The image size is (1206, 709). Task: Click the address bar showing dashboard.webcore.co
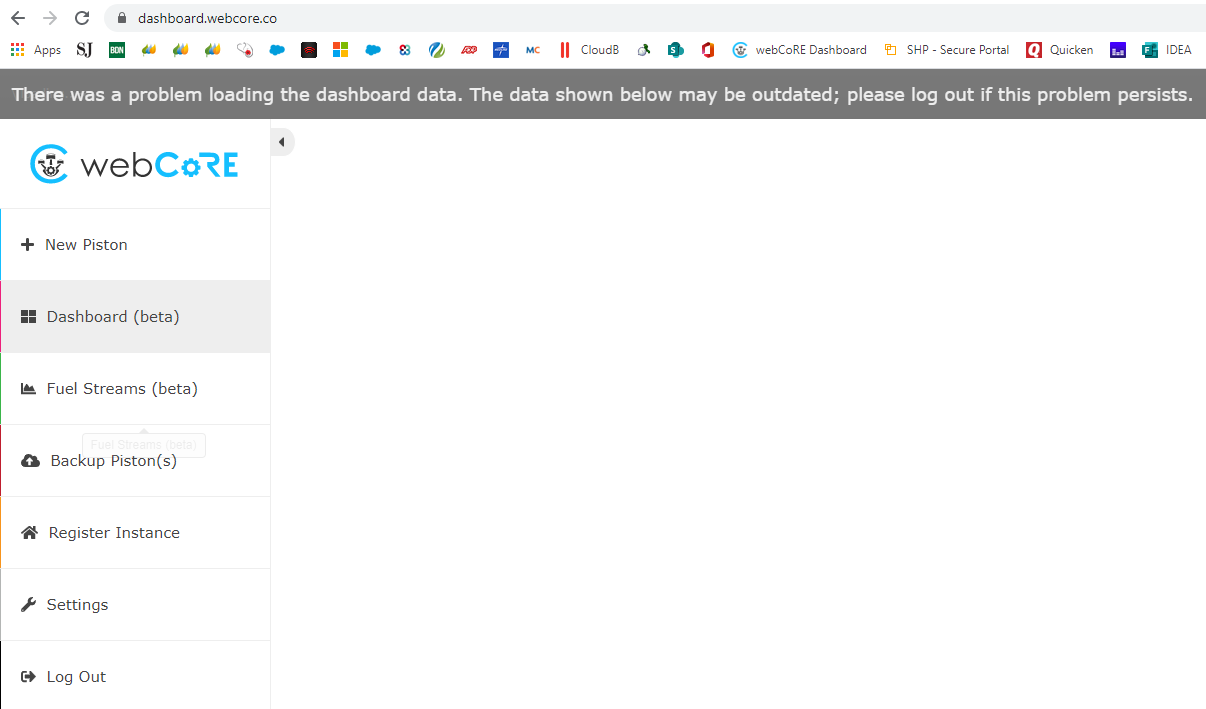click(x=600, y=18)
